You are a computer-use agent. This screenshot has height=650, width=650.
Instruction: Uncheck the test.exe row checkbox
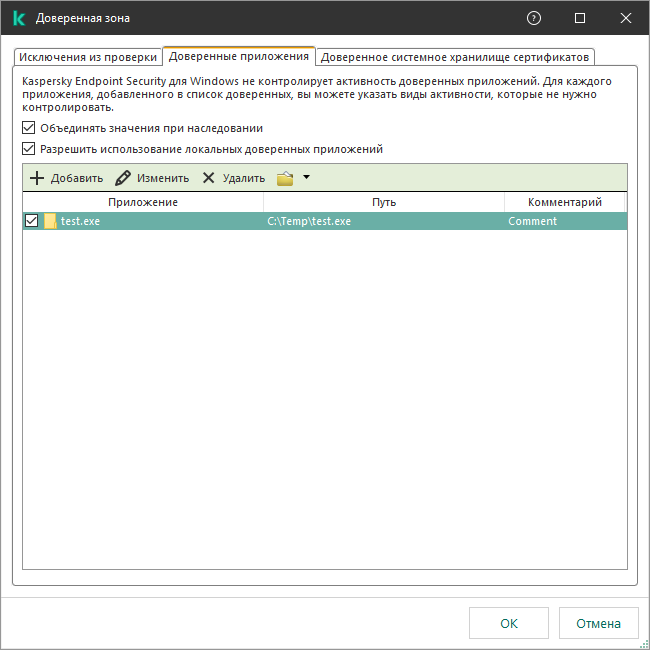[x=32, y=221]
